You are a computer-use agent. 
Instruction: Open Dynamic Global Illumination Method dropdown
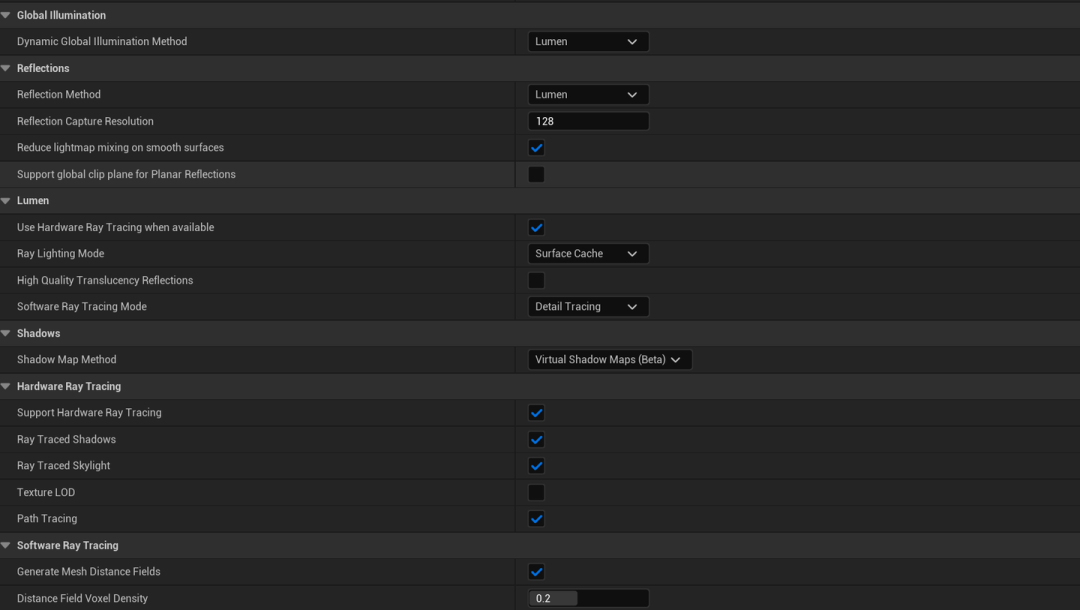[588, 41]
